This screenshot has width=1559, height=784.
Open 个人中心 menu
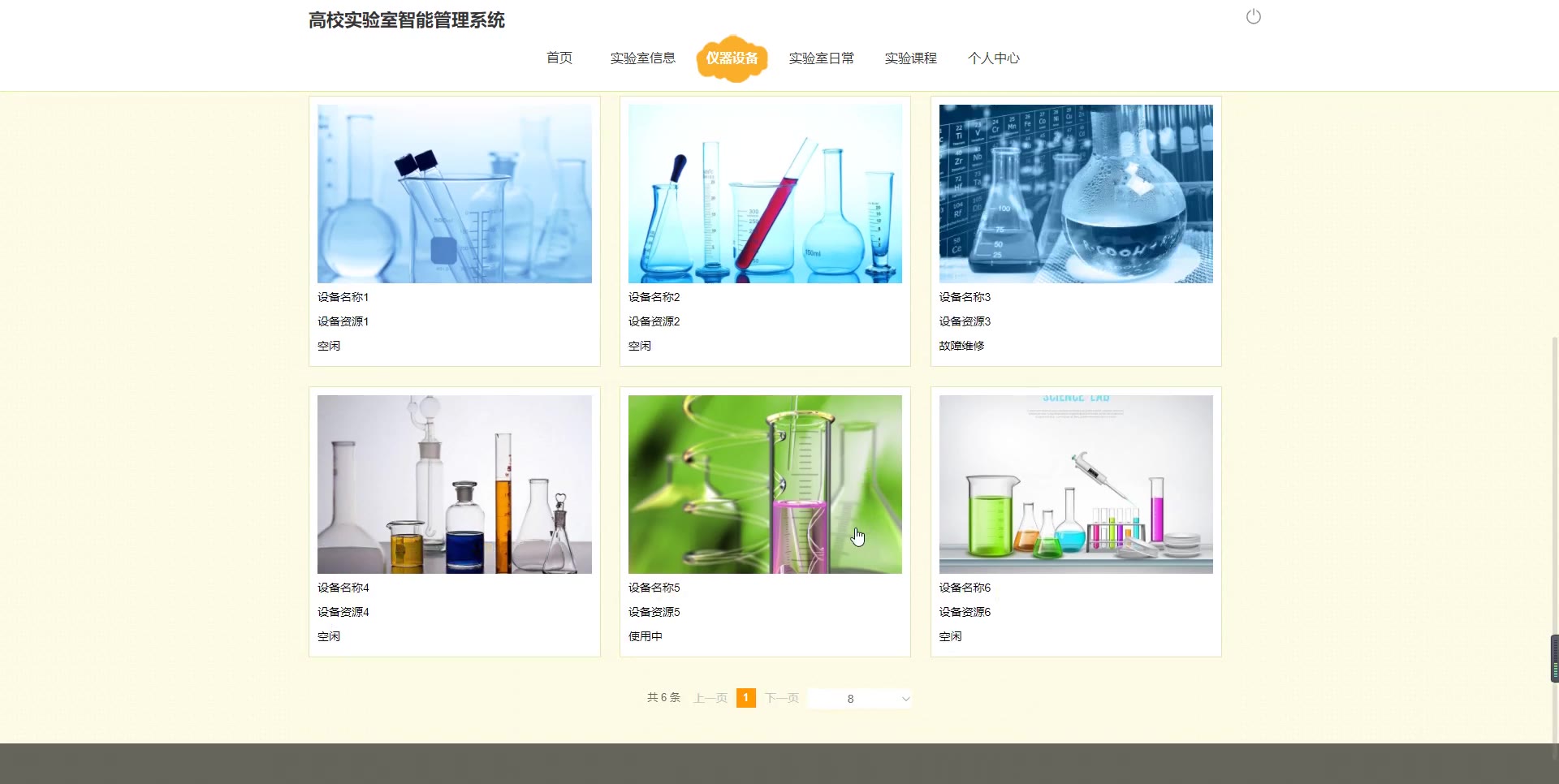[994, 58]
